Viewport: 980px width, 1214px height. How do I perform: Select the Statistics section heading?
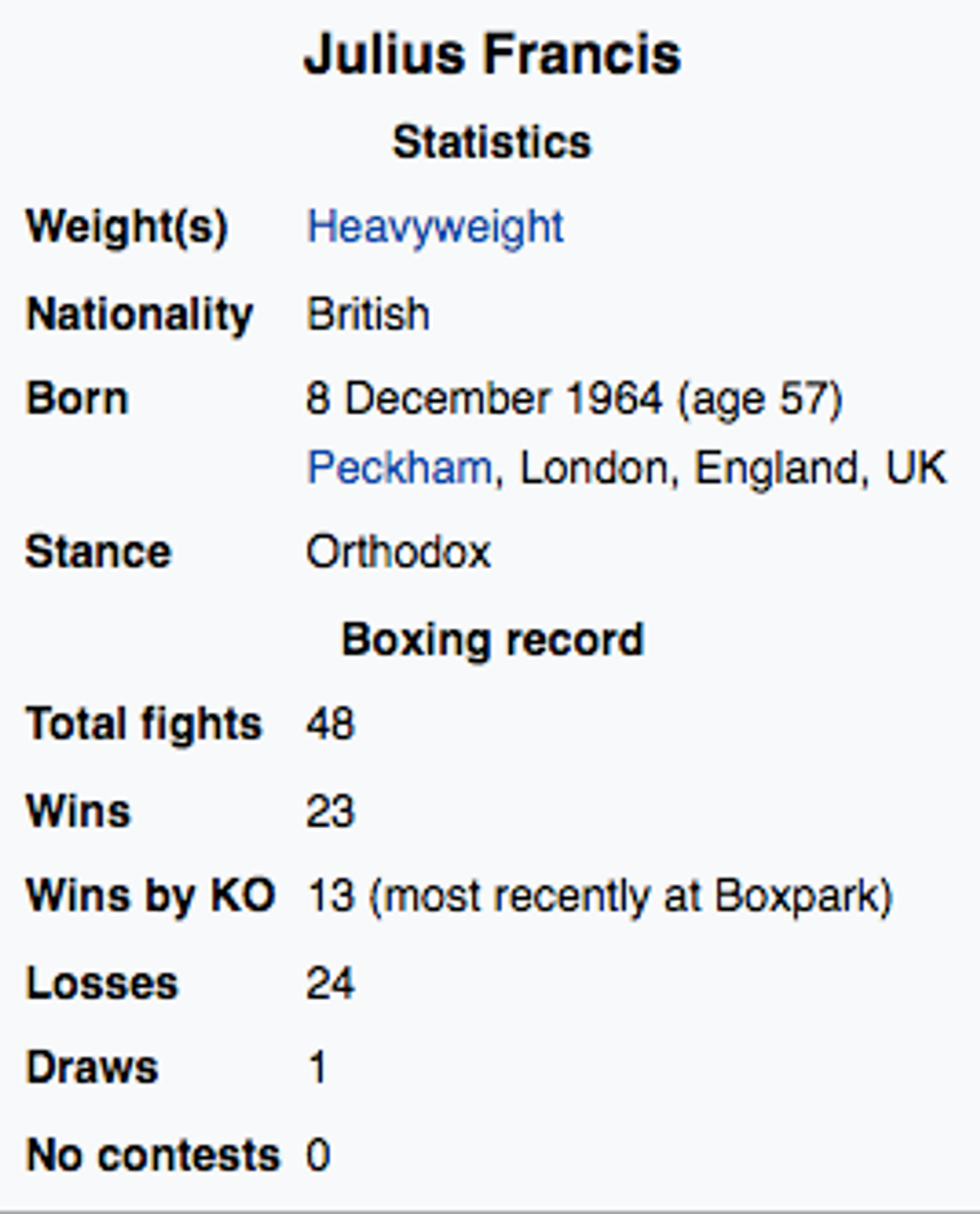tap(491, 142)
